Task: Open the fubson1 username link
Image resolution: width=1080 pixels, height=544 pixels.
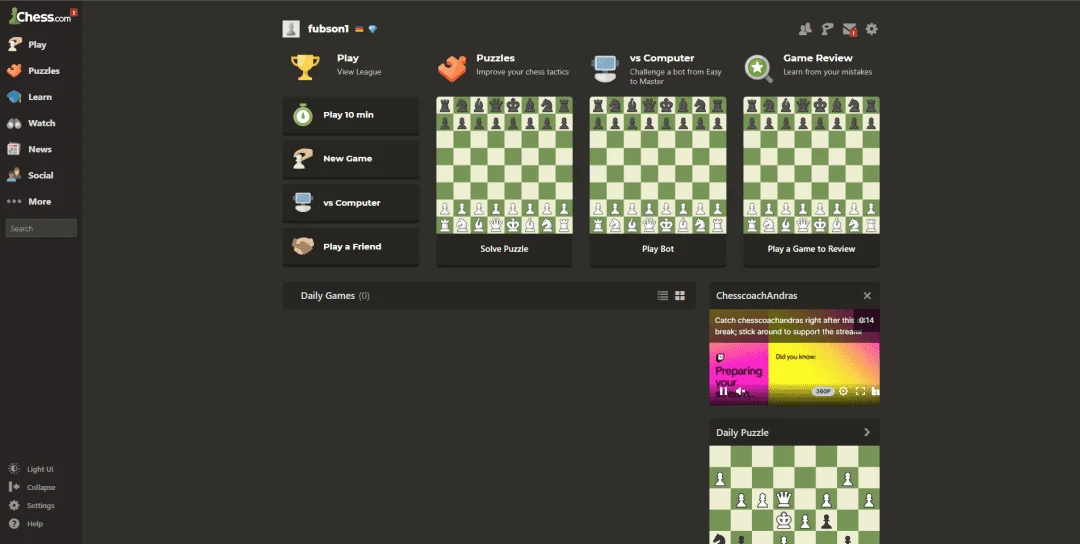Action: pyautogui.click(x=329, y=29)
